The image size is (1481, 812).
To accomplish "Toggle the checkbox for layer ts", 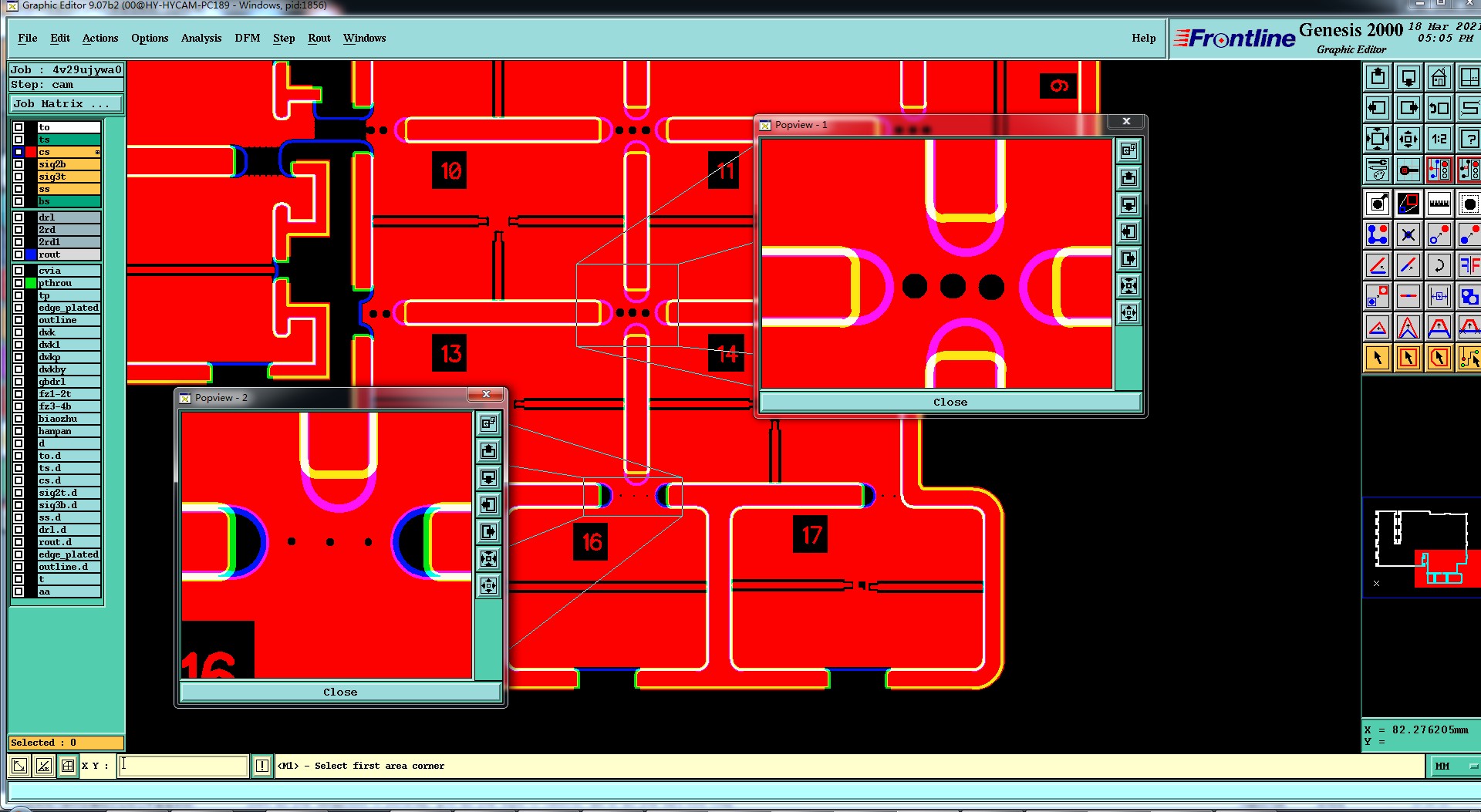I will 19,140.
